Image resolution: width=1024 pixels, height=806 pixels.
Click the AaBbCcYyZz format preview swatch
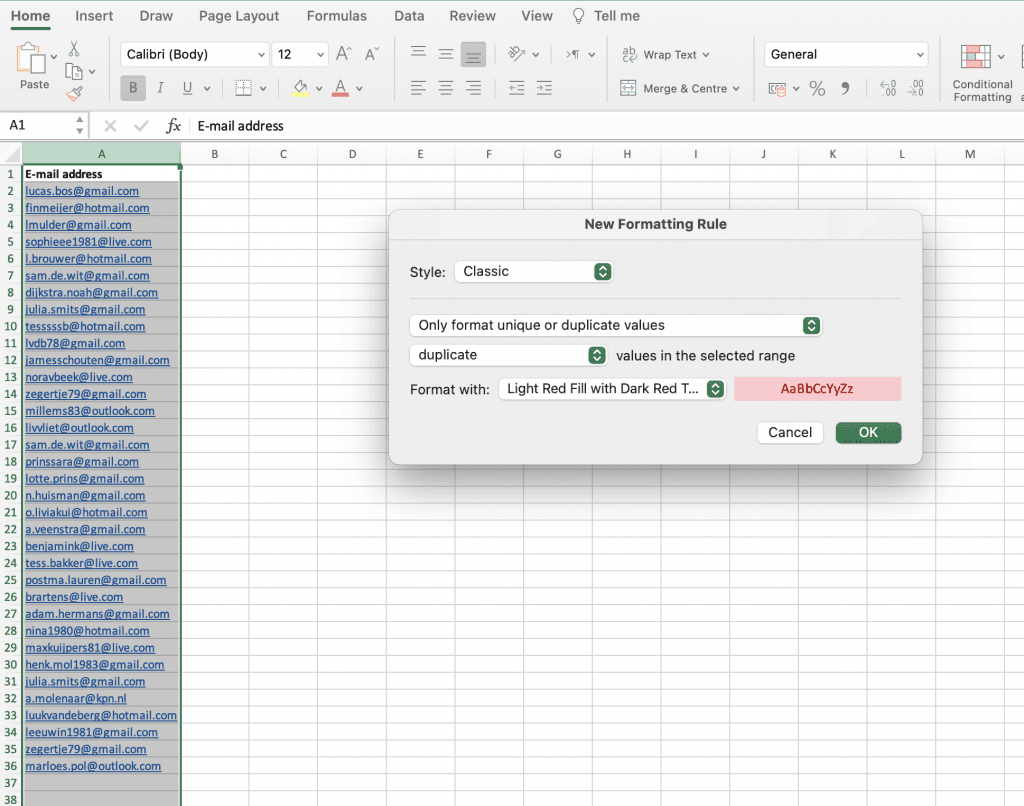coord(817,389)
